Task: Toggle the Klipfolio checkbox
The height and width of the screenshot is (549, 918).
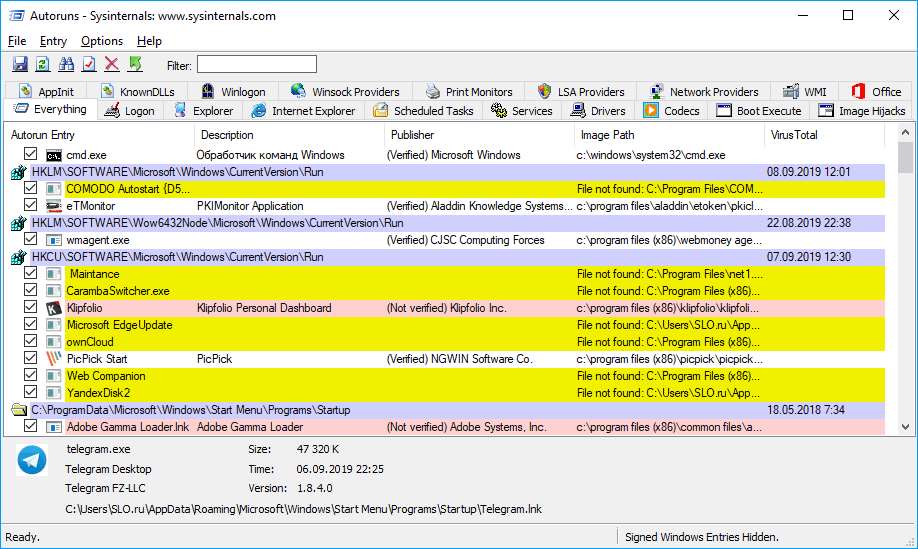Action: click(30, 307)
